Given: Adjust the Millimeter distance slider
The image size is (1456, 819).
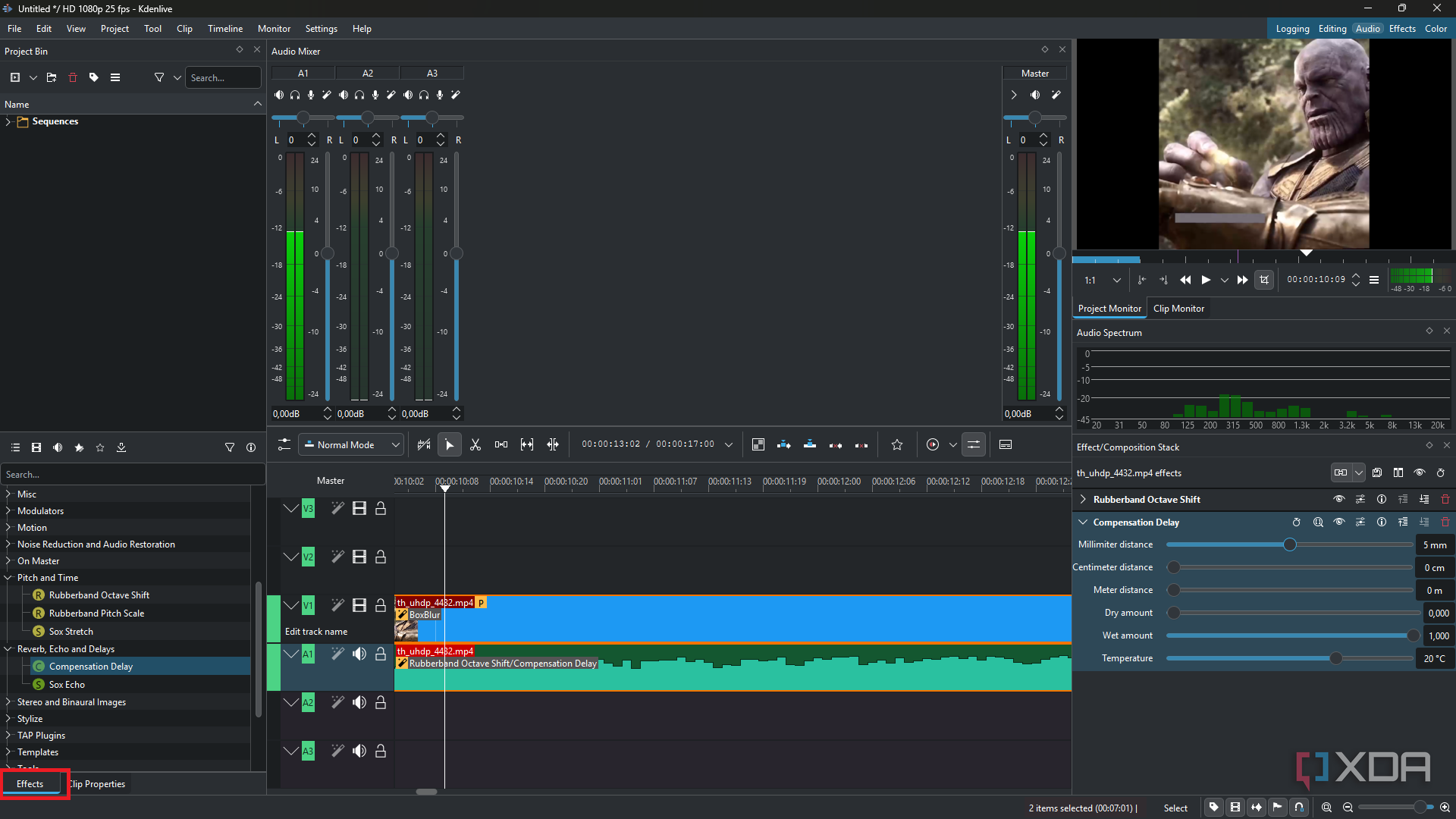Looking at the screenshot, I should point(1289,544).
